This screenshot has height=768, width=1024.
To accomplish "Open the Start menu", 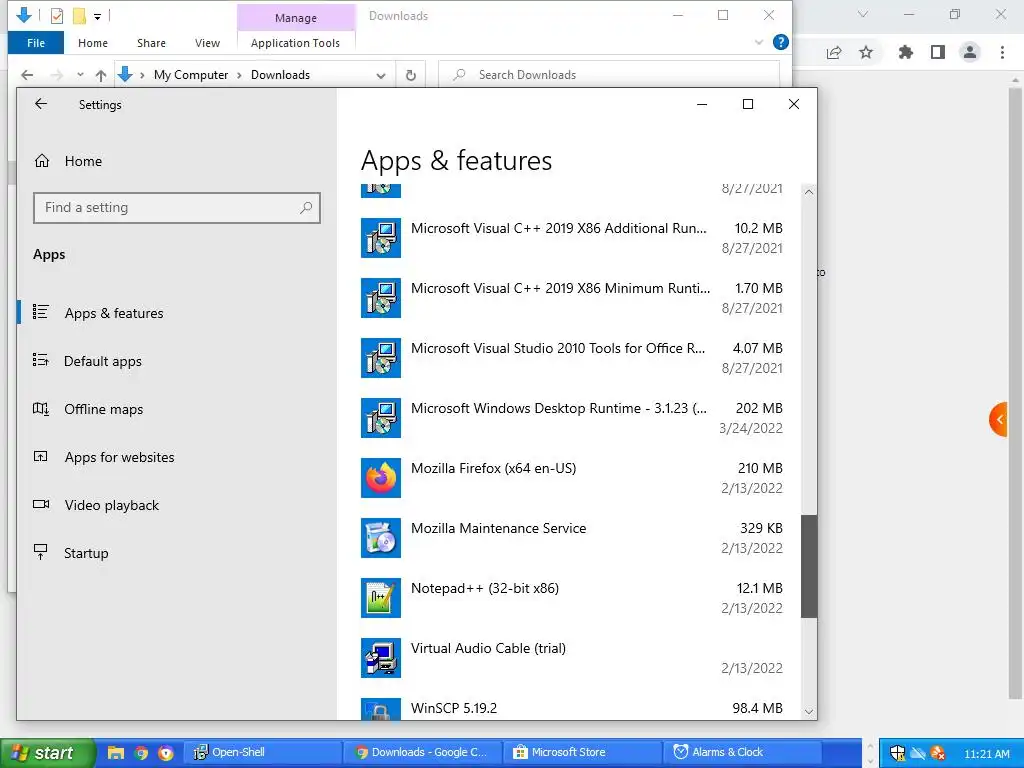I will coord(47,753).
